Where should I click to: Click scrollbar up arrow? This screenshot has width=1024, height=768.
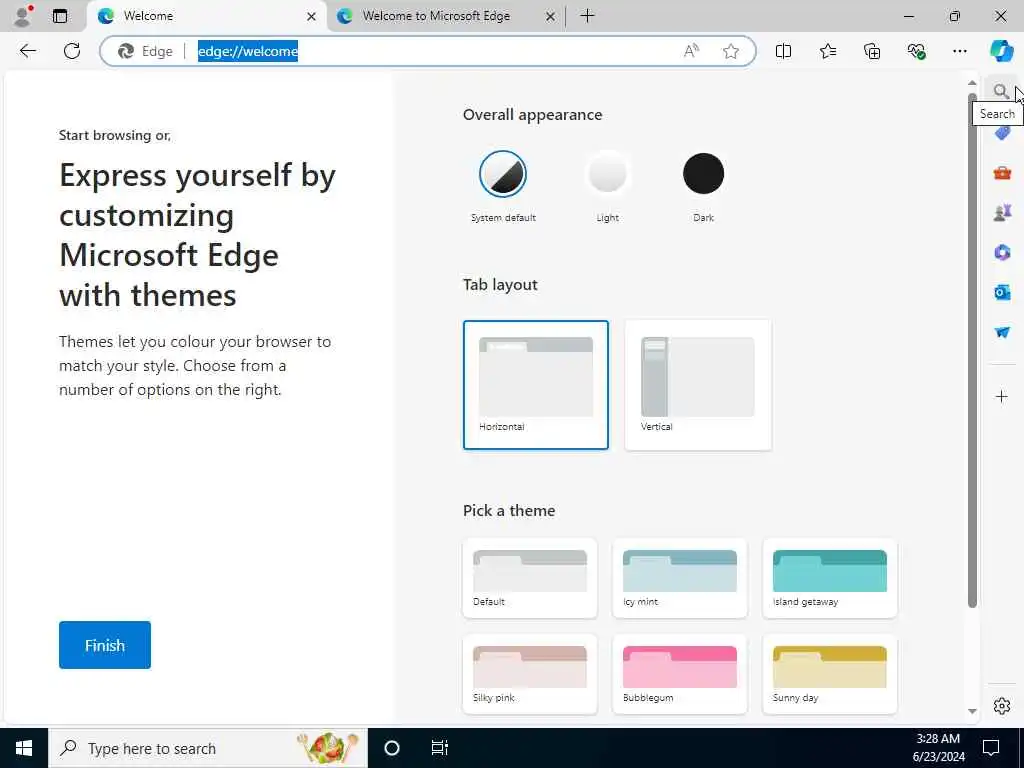click(972, 83)
